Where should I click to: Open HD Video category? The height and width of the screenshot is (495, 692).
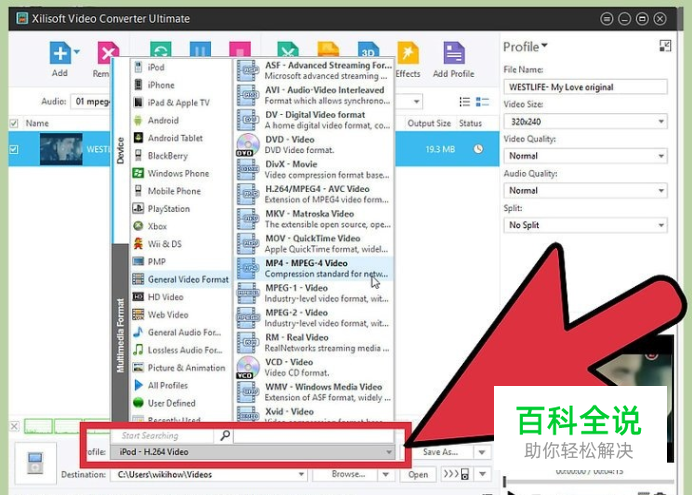(x=181, y=296)
